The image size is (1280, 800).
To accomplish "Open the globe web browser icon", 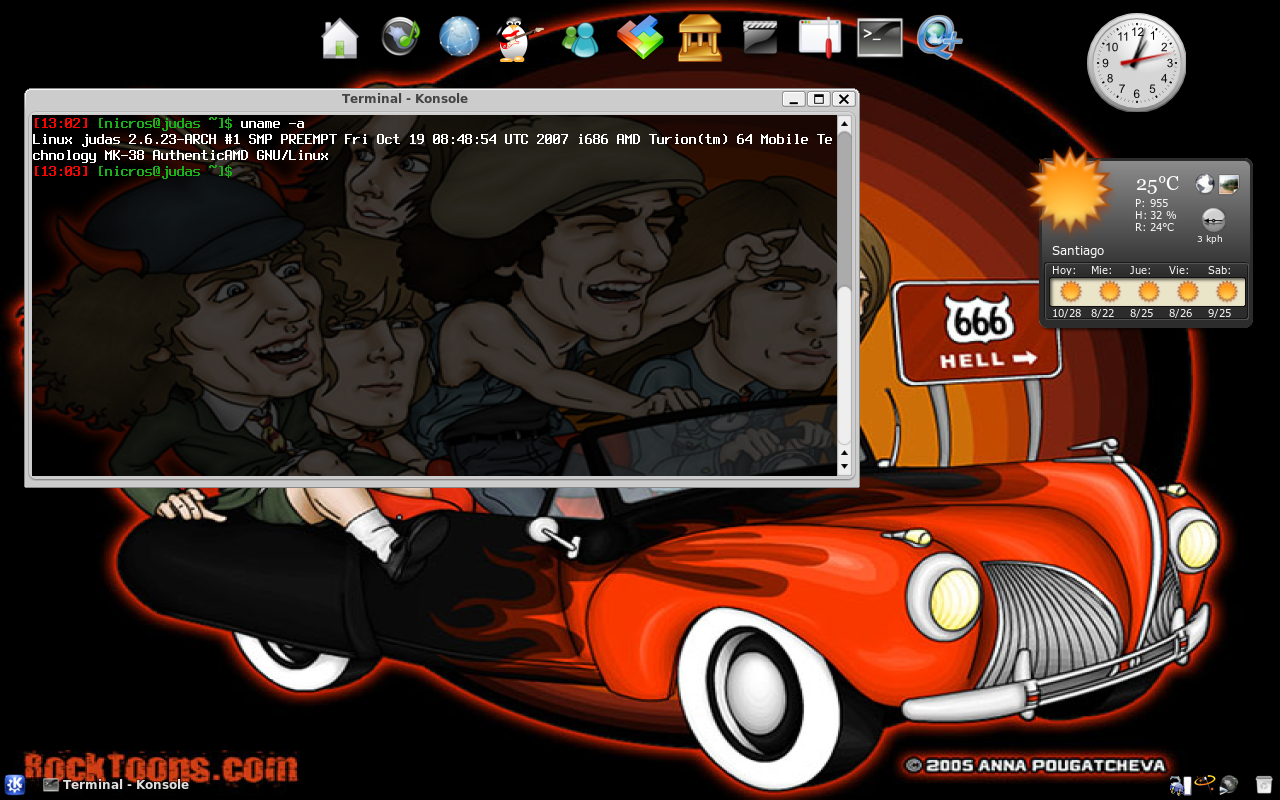I will [459, 37].
